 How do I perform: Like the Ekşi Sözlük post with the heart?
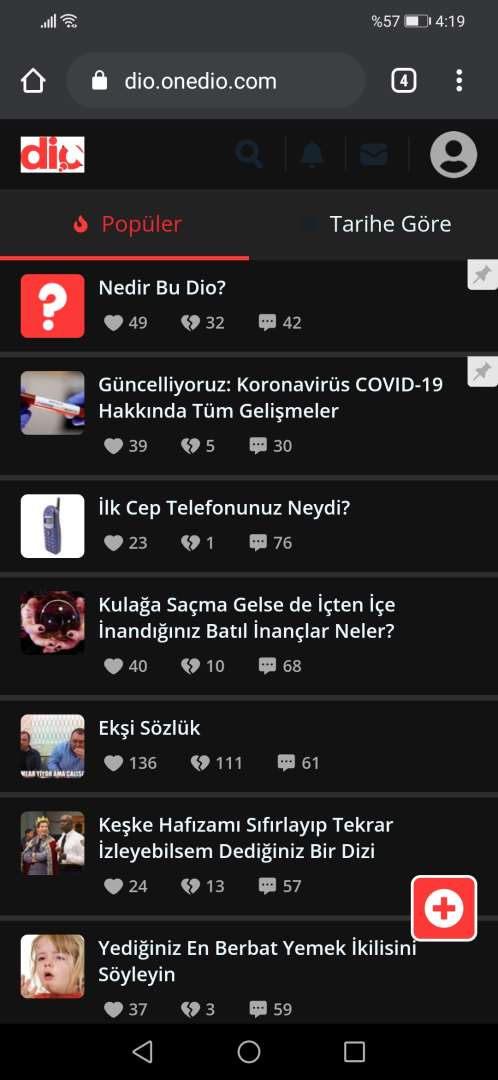114,762
